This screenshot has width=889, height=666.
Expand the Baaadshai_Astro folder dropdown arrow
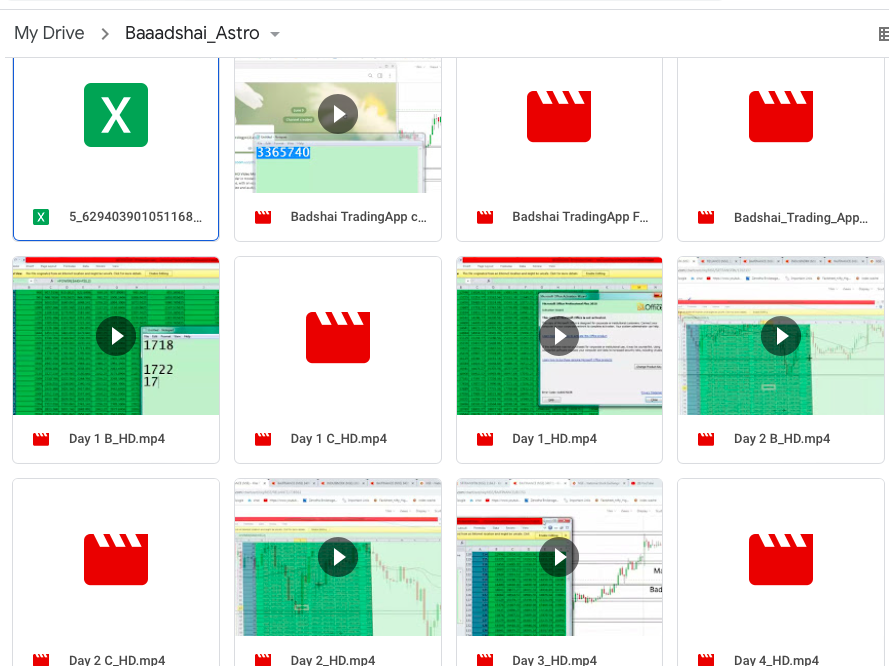click(x=275, y=34)
